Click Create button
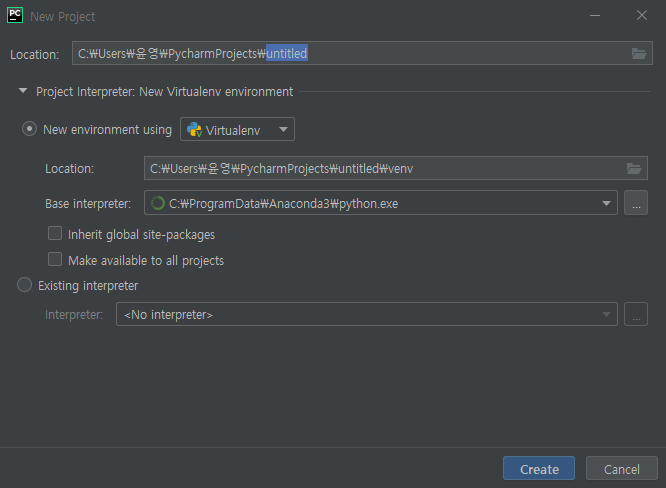The image size is (666, 488). 539,468
